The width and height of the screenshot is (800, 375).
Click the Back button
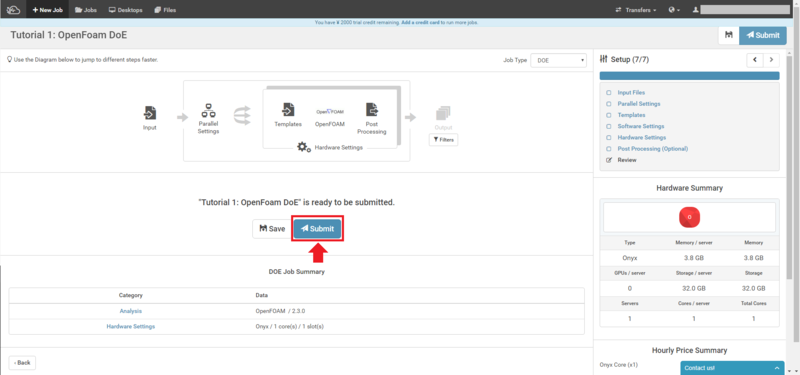(22, 363)
